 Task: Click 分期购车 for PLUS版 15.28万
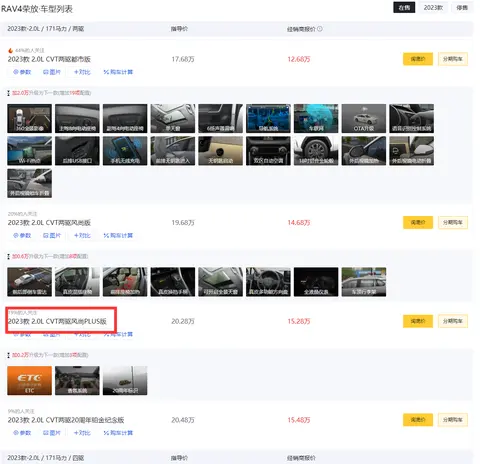(x=453, y=321)
